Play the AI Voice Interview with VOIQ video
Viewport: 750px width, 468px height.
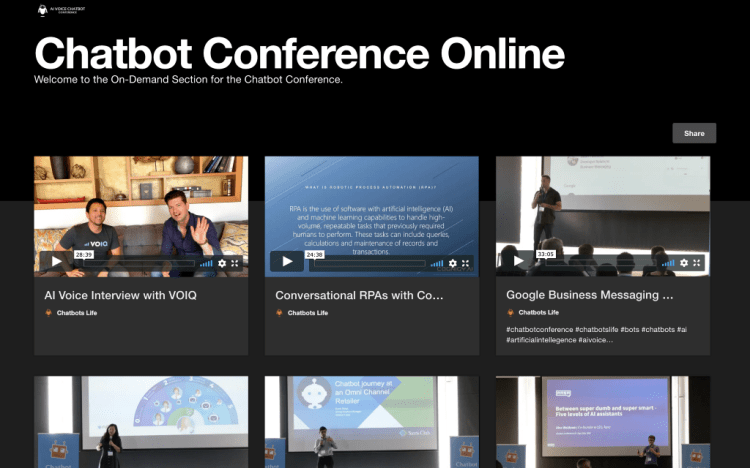(x=56, y=262)
